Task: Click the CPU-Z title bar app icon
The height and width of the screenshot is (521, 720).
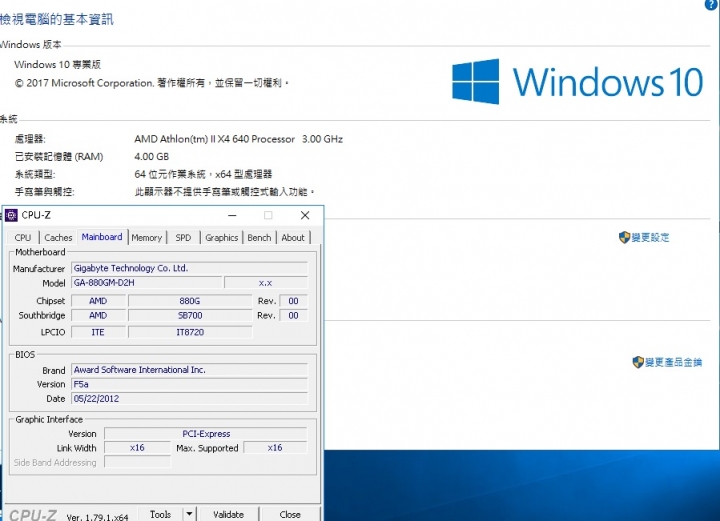Action: (11, 215)
